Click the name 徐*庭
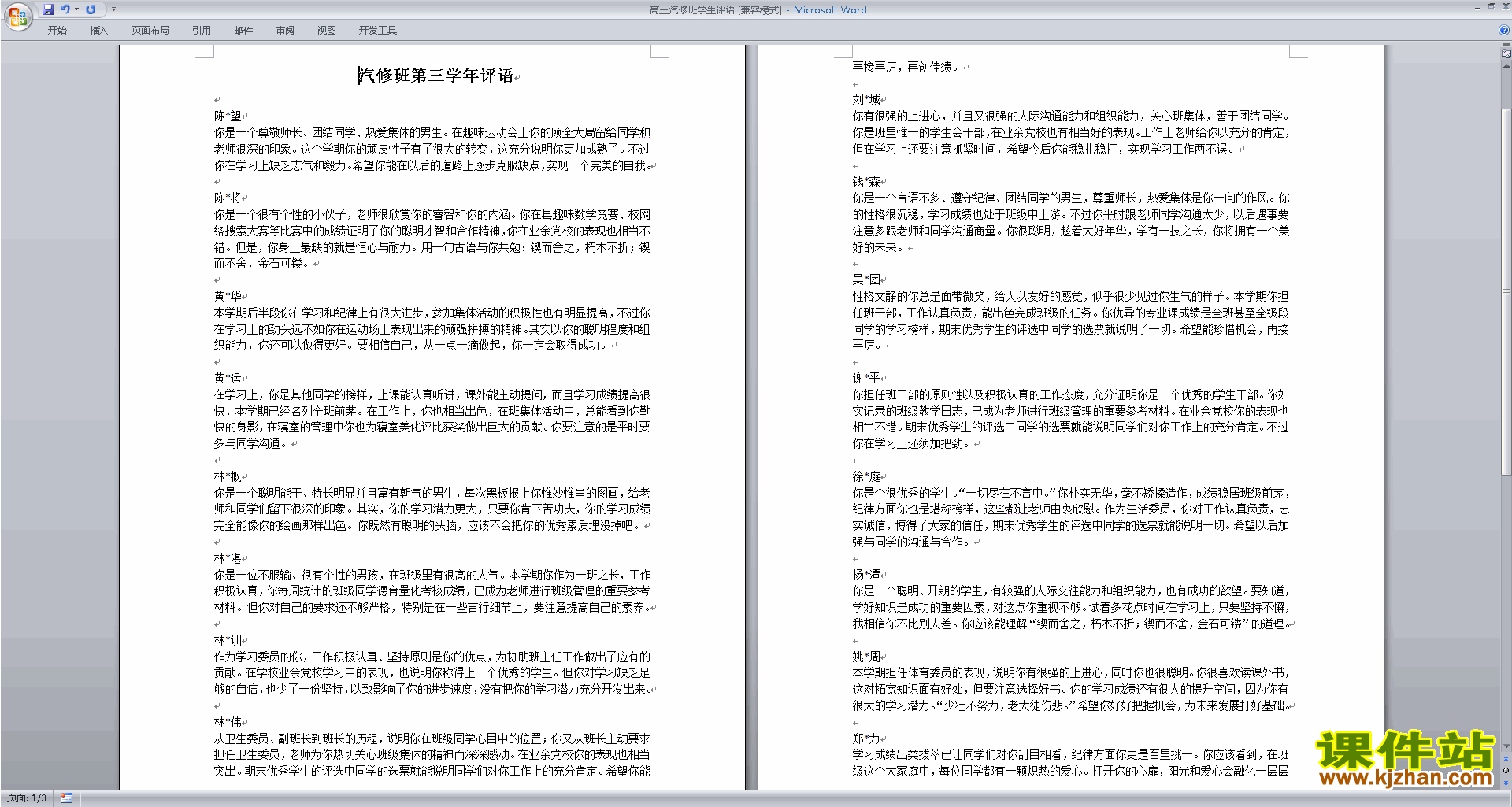 click(x=866, y=476)
